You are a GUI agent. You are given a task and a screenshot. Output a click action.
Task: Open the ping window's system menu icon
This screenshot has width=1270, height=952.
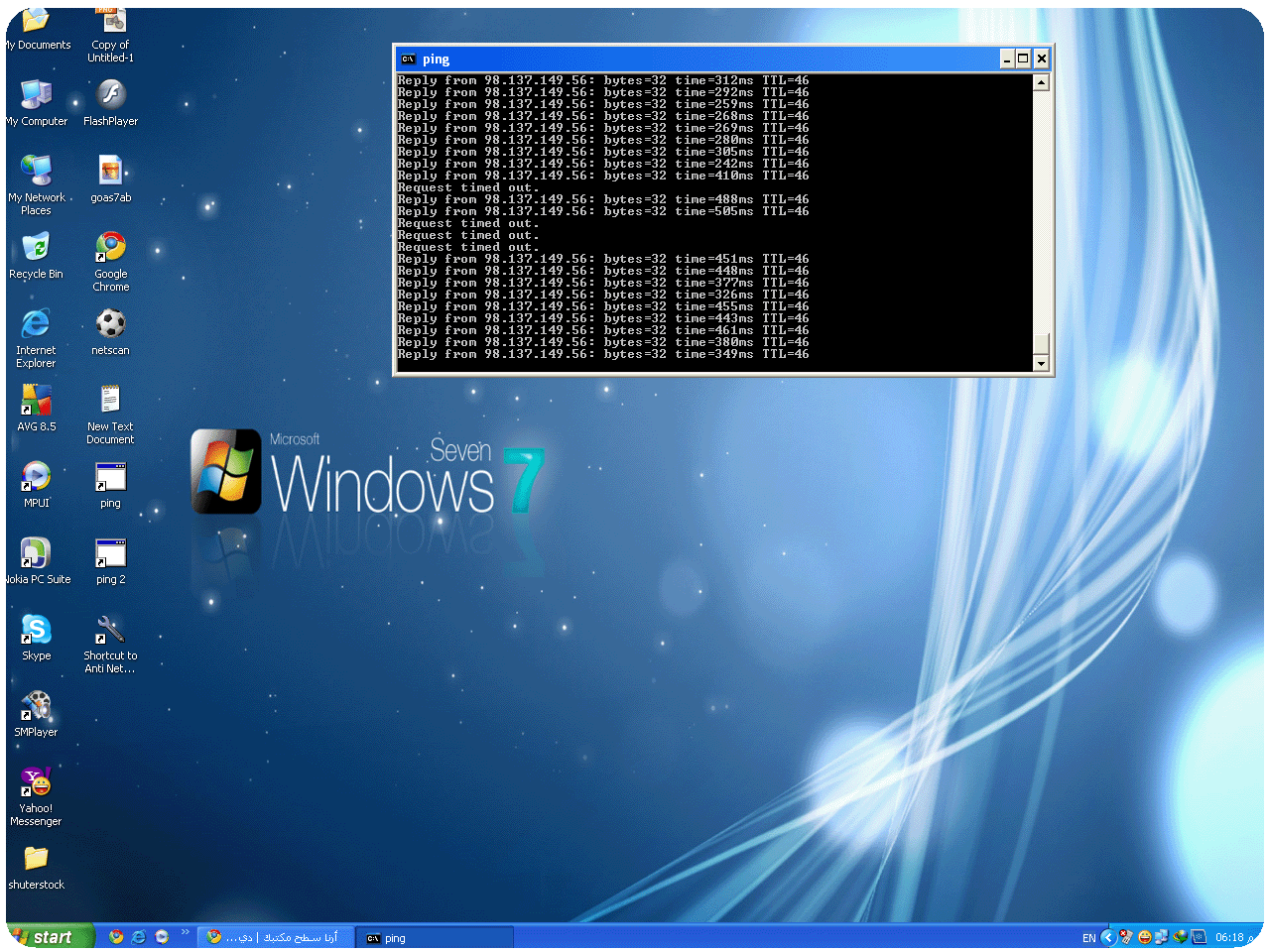click(x=408, y=59)
